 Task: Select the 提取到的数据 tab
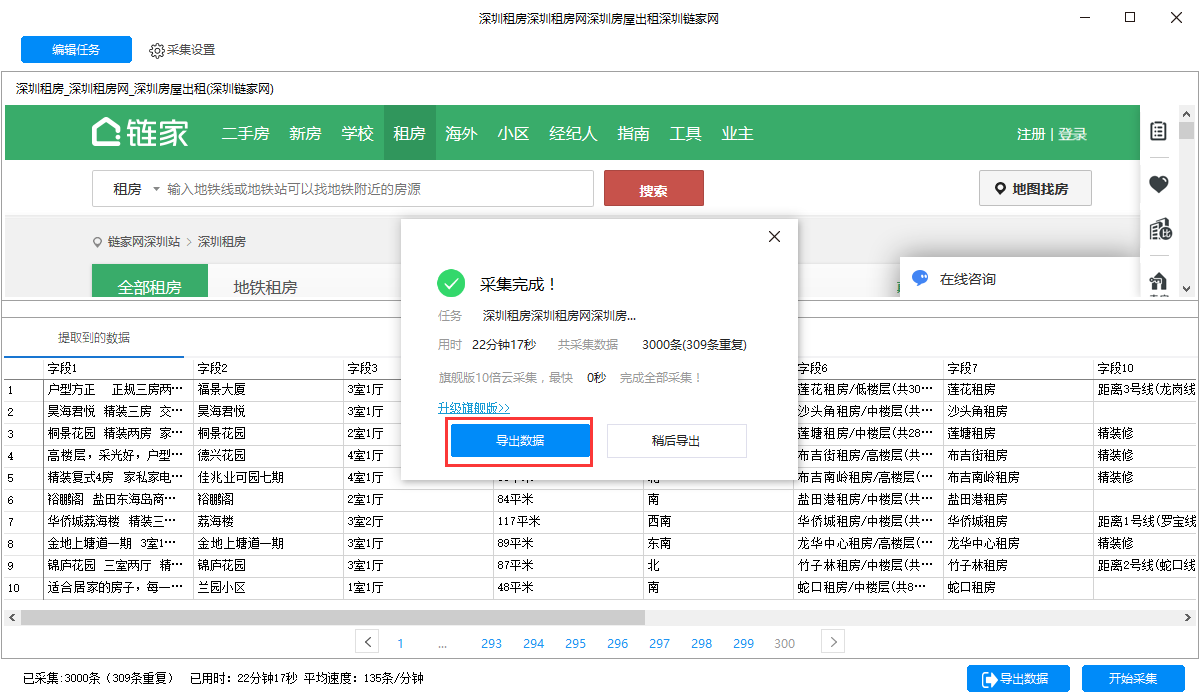[x=93, y=337]
